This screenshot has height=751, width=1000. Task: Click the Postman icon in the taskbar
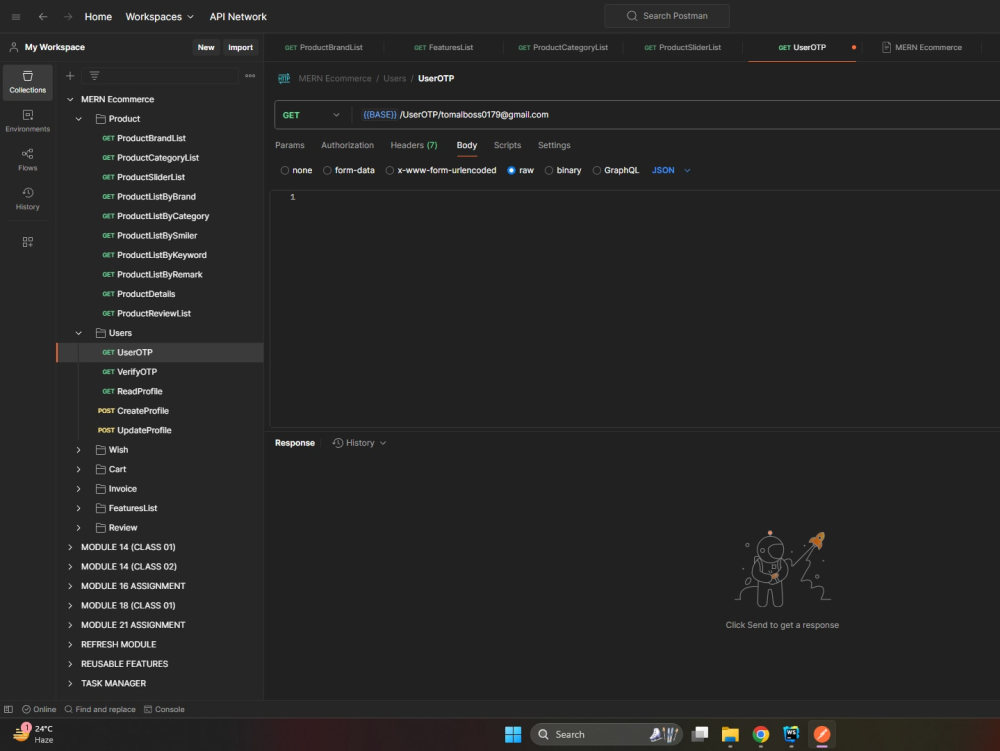click(x=821, y=734)
